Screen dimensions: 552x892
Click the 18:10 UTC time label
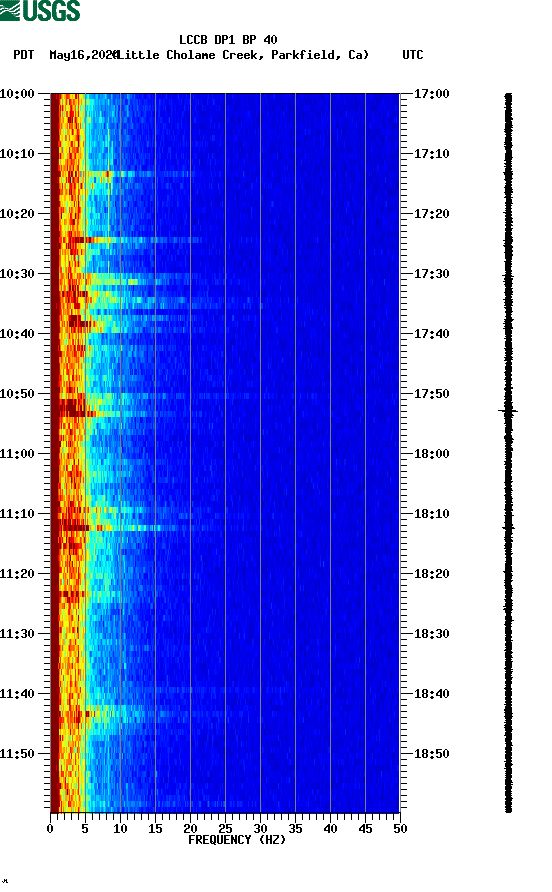tap(431, 514)
